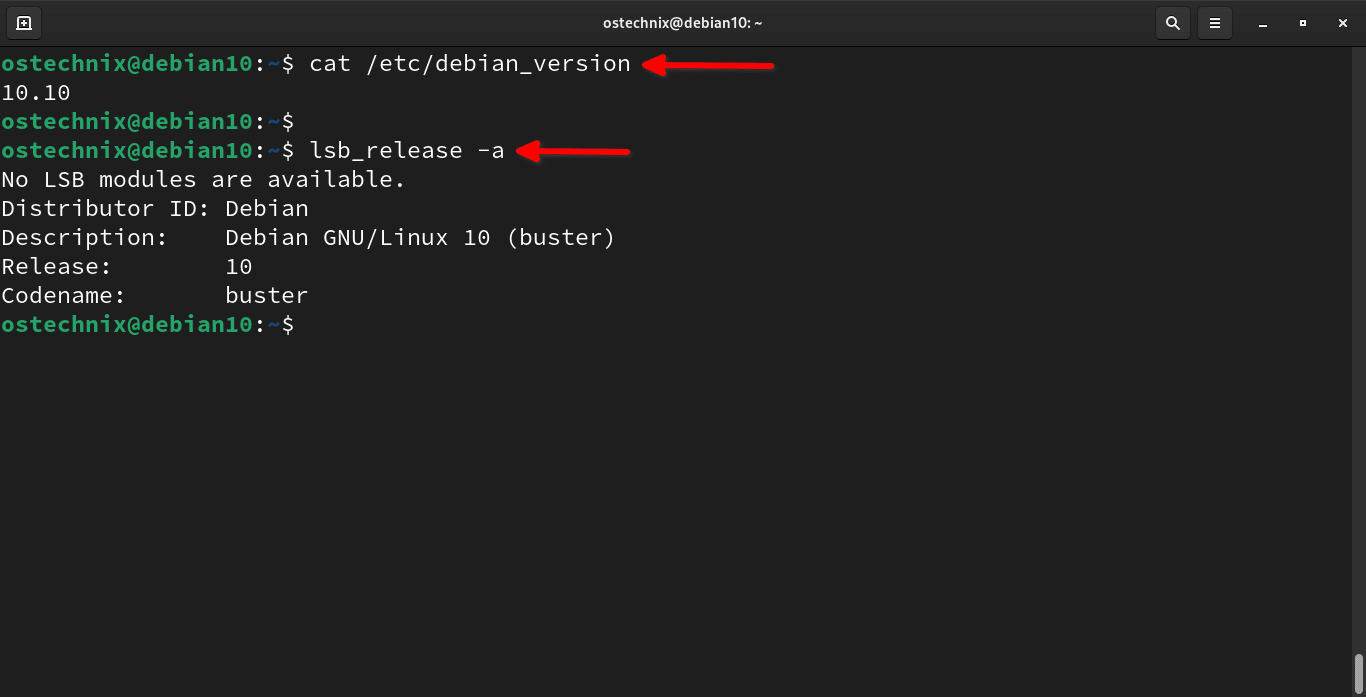Click the version output 10.10
Viewport: 1366px width, 697px height.
point(33,92)
